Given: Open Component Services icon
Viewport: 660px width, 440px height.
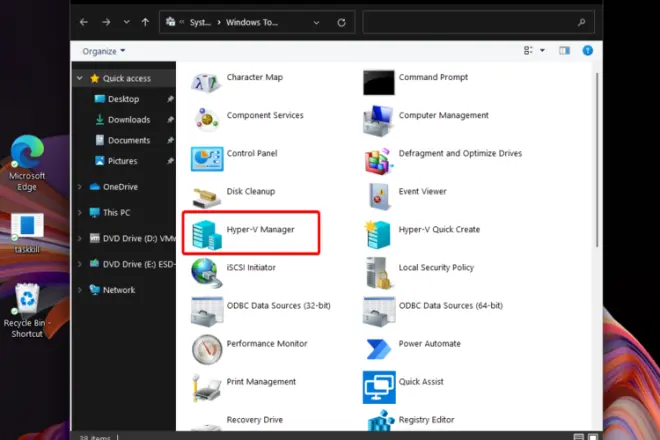Looking at the screenshot, I should 206,120.
